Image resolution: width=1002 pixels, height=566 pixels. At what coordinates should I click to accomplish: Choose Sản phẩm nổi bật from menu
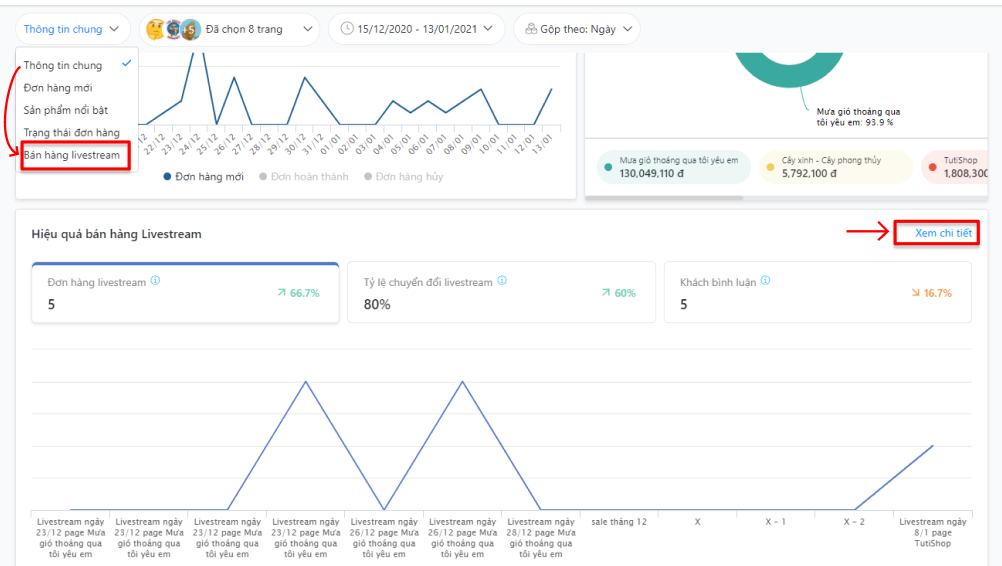coord(66,110)
